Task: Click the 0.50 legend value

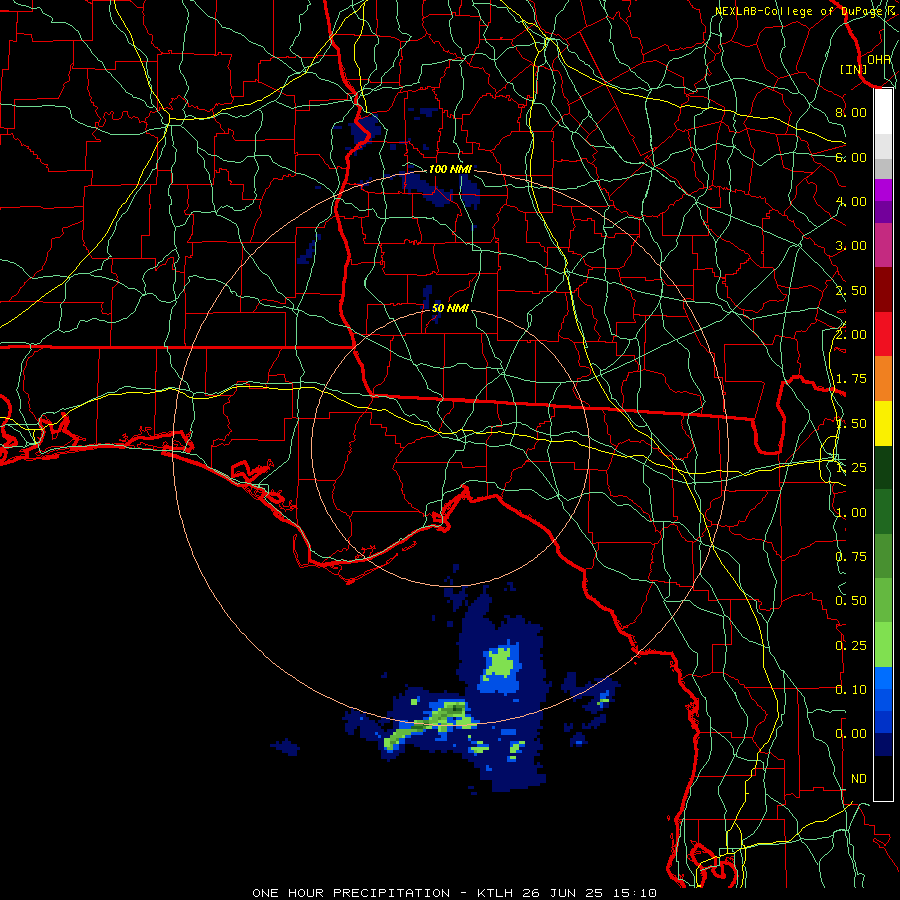Action: pos(851,601)
